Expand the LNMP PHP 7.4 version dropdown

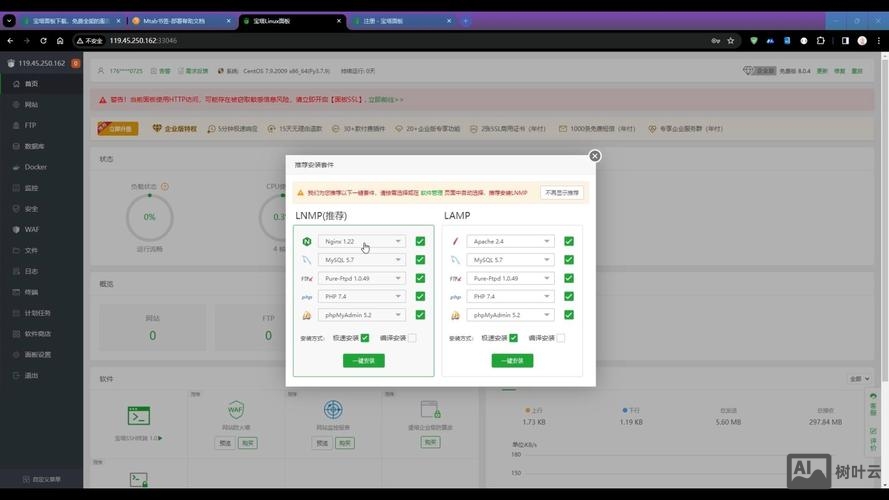tap(361, 297)
